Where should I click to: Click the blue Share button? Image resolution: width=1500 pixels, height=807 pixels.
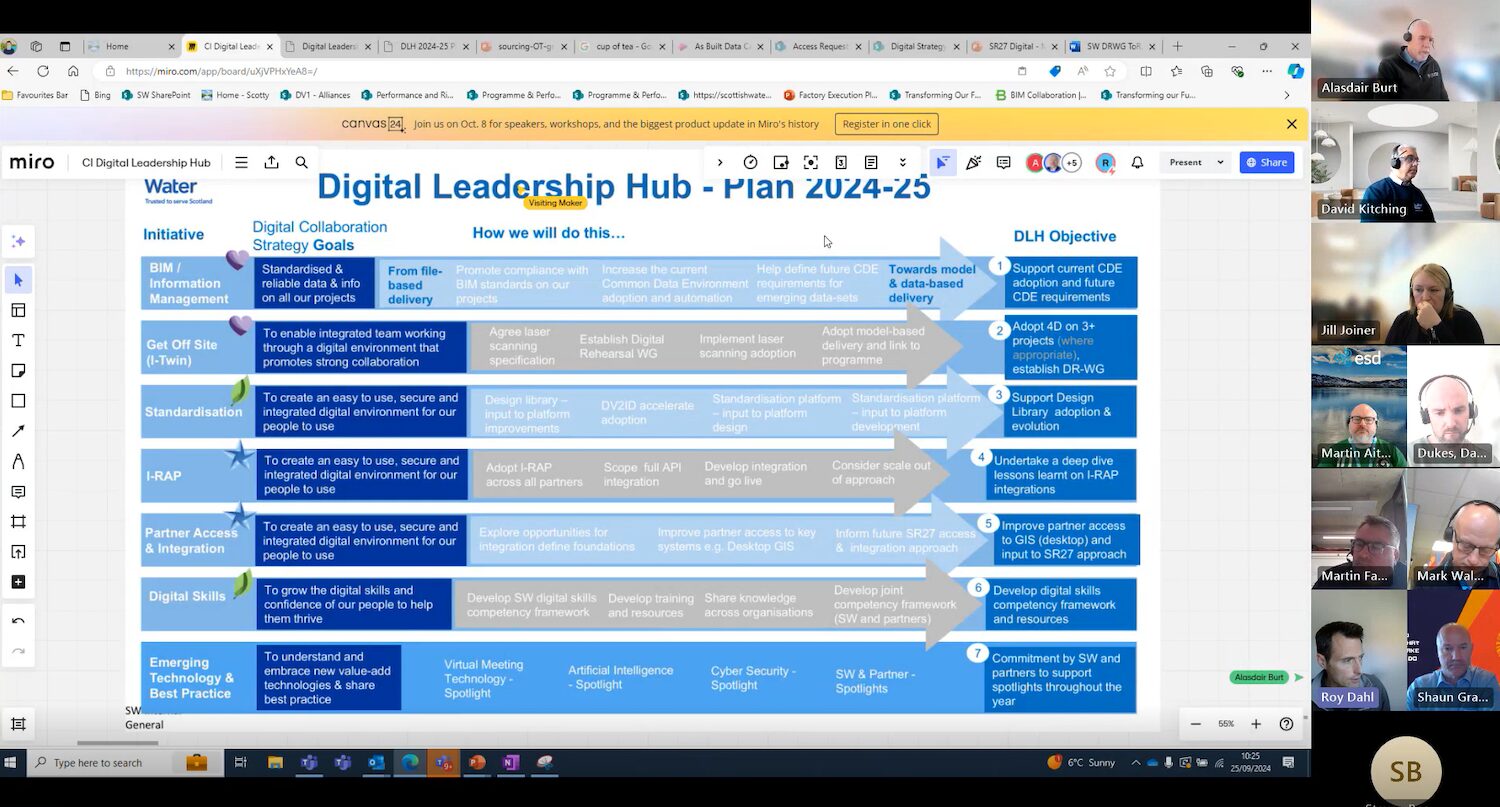(1267, 162)
